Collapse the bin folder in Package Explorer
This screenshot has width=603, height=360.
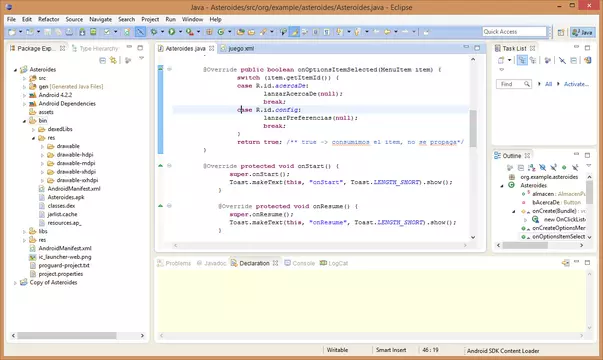(x=24, y=121)
